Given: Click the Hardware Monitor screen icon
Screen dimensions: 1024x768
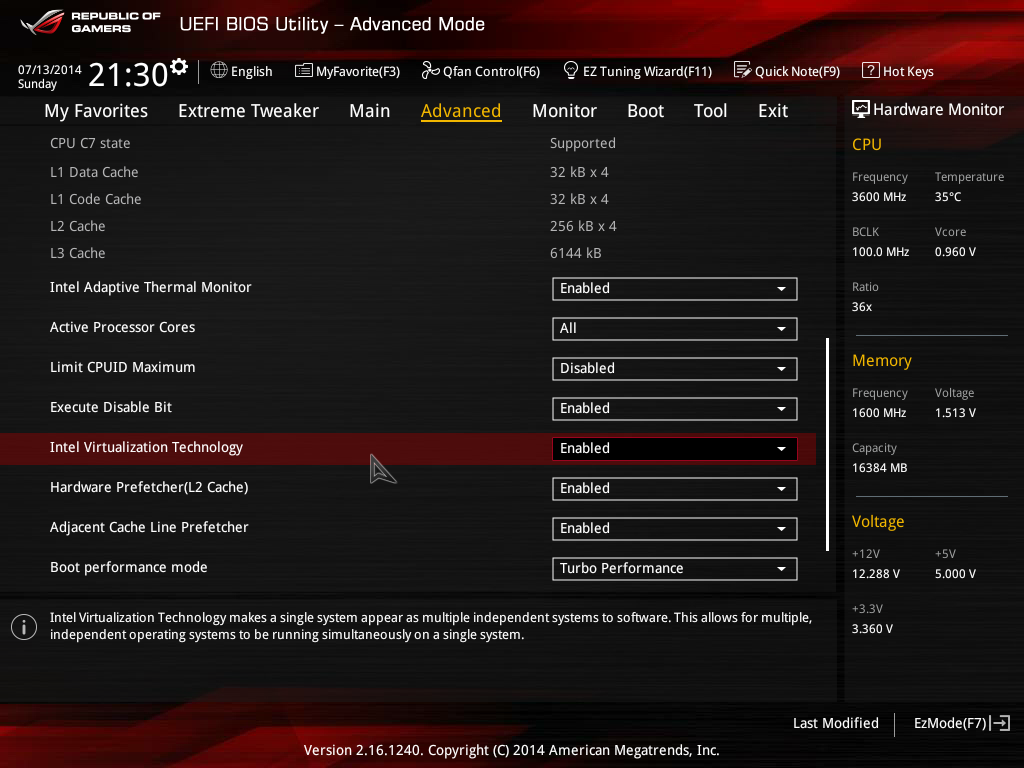Looking at the screenshot, I should (x=860, y=110).
